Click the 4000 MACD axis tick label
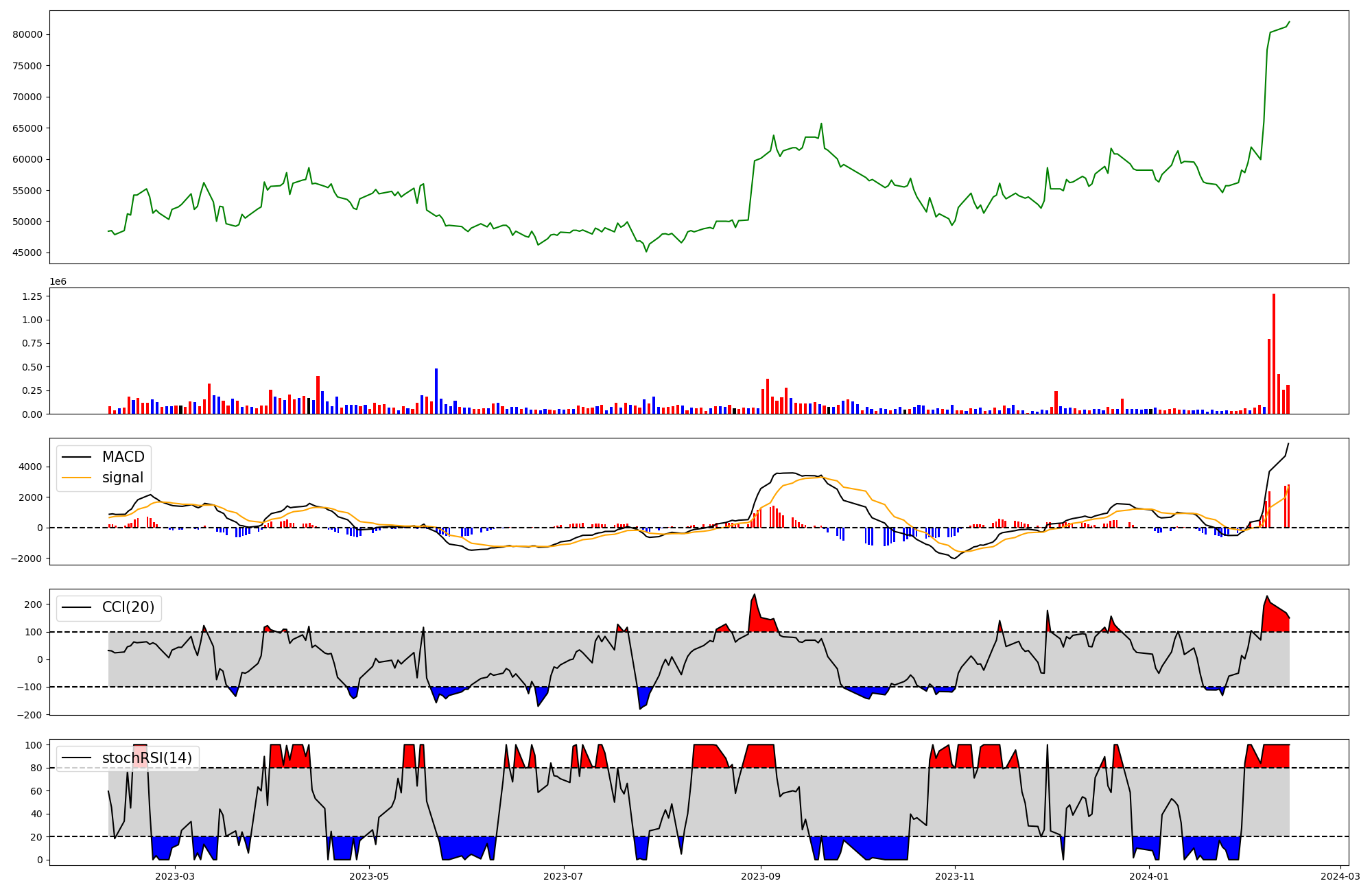The width and height of the screenshot is (1372, 892). coord(31,467)
